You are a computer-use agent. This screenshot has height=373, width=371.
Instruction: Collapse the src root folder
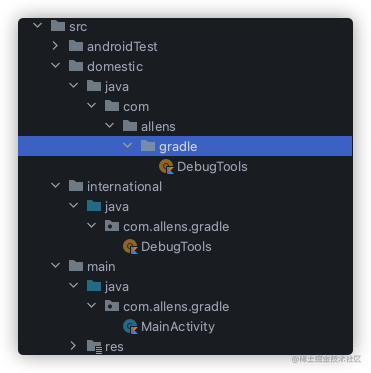point(37,25)
